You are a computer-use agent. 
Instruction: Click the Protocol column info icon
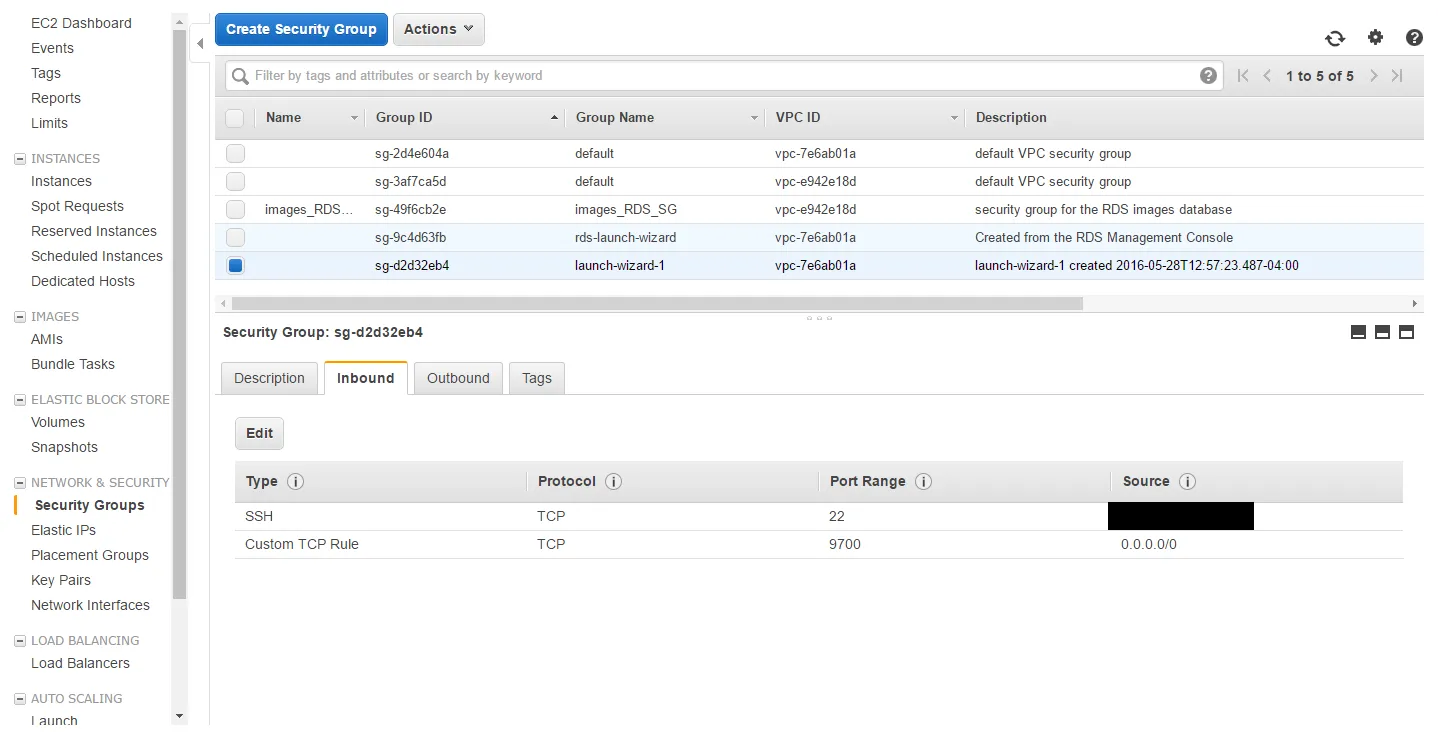click(x=614, y=481)
